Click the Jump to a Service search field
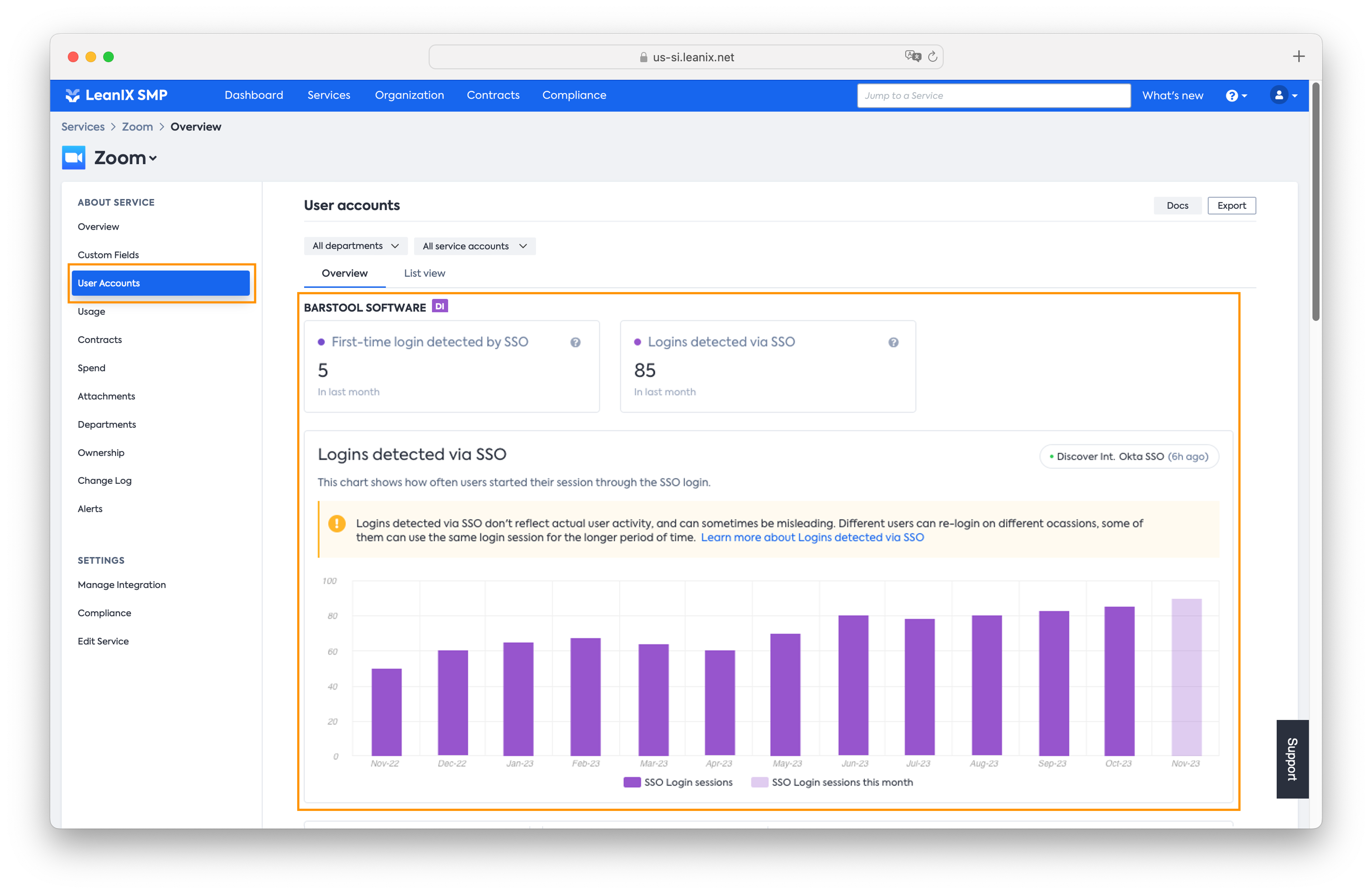 point(993,96)
